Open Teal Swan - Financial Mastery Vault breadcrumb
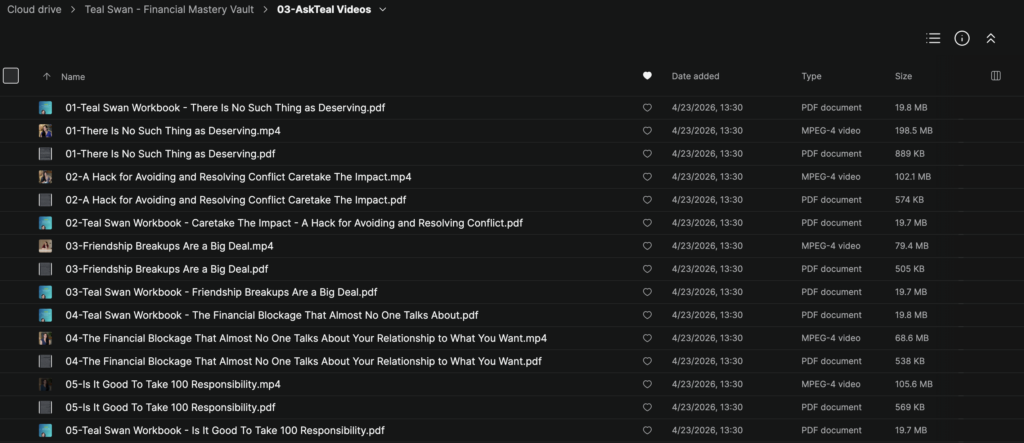 pos(169,10)
